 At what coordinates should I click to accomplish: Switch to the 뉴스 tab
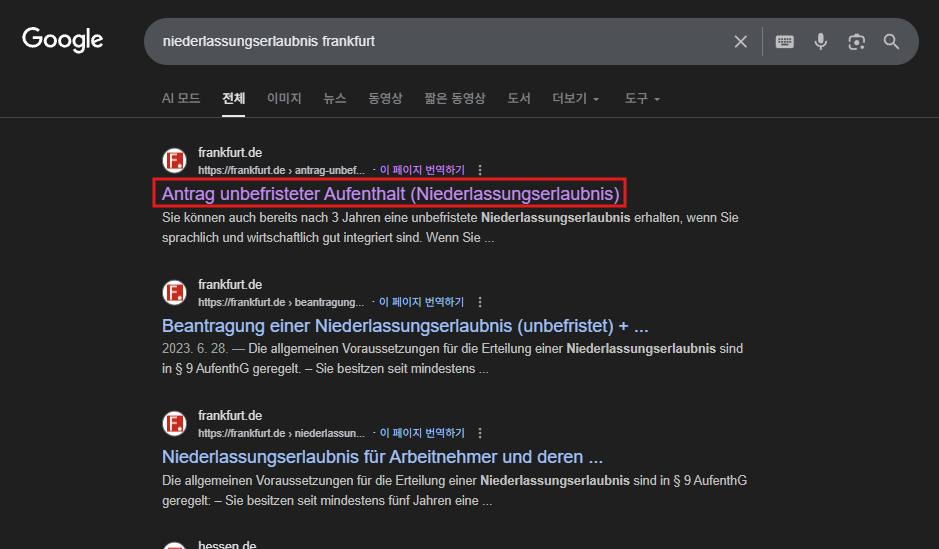(335, 98)
